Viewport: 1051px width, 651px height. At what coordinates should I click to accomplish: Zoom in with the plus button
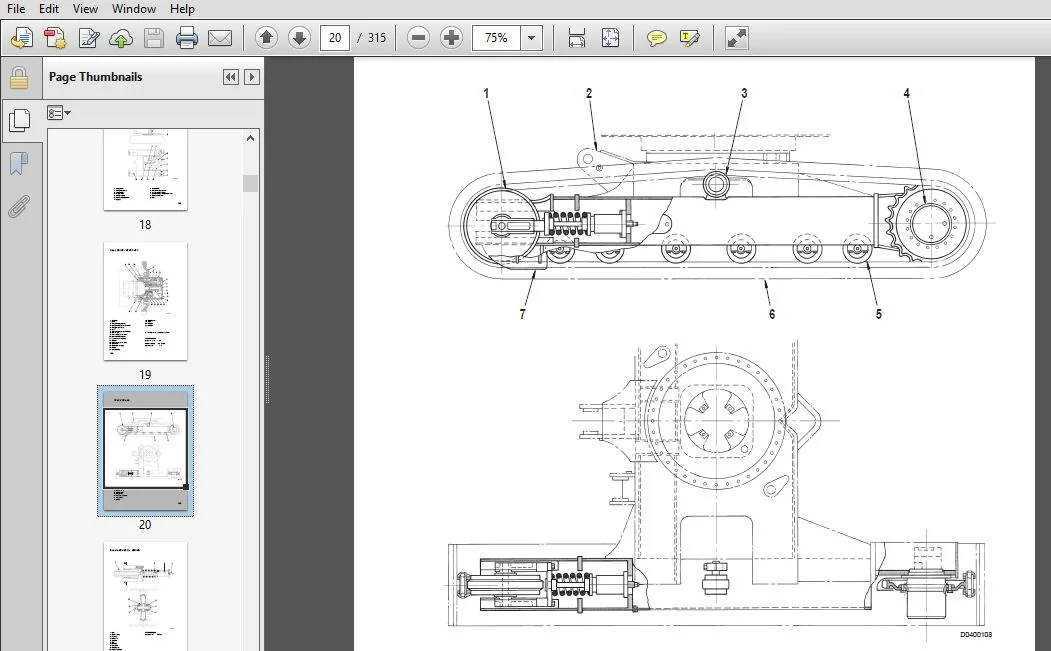coord(452,38)
